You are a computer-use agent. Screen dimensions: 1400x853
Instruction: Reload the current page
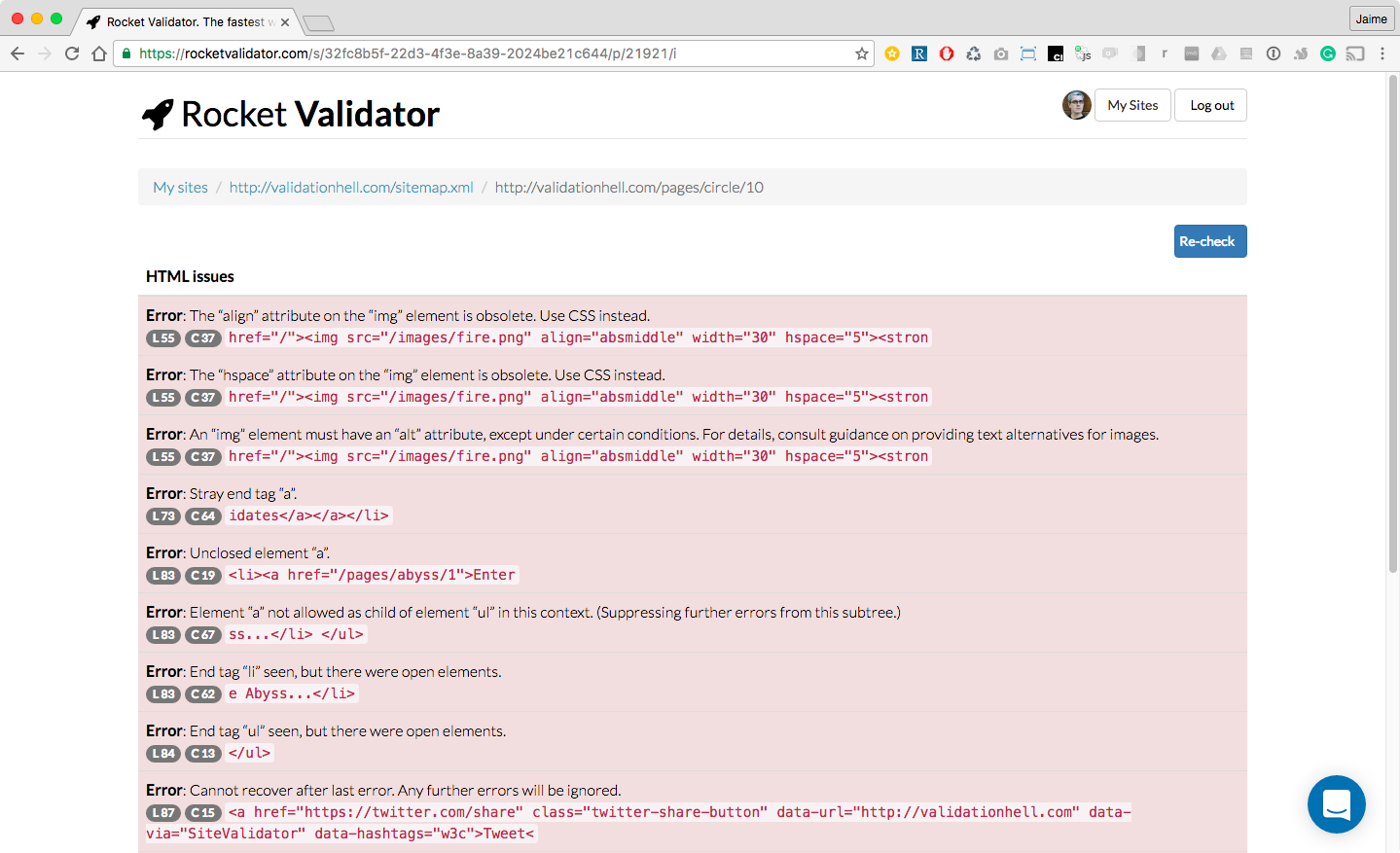72,53
